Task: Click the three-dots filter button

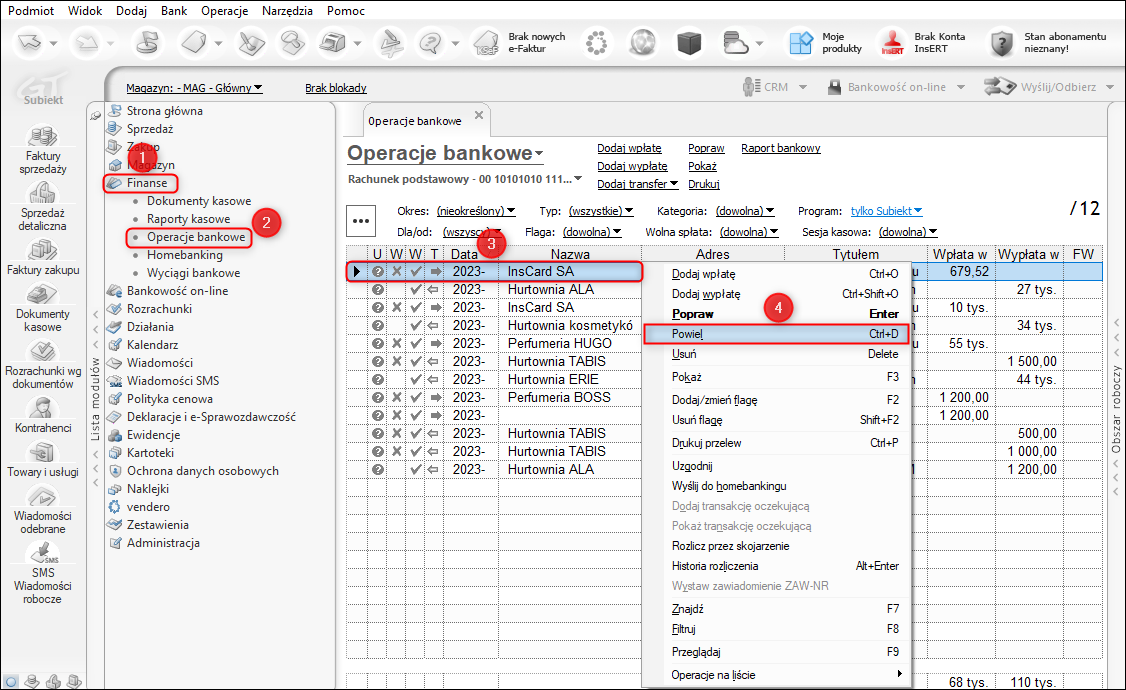Action: [x=361, y=221]
